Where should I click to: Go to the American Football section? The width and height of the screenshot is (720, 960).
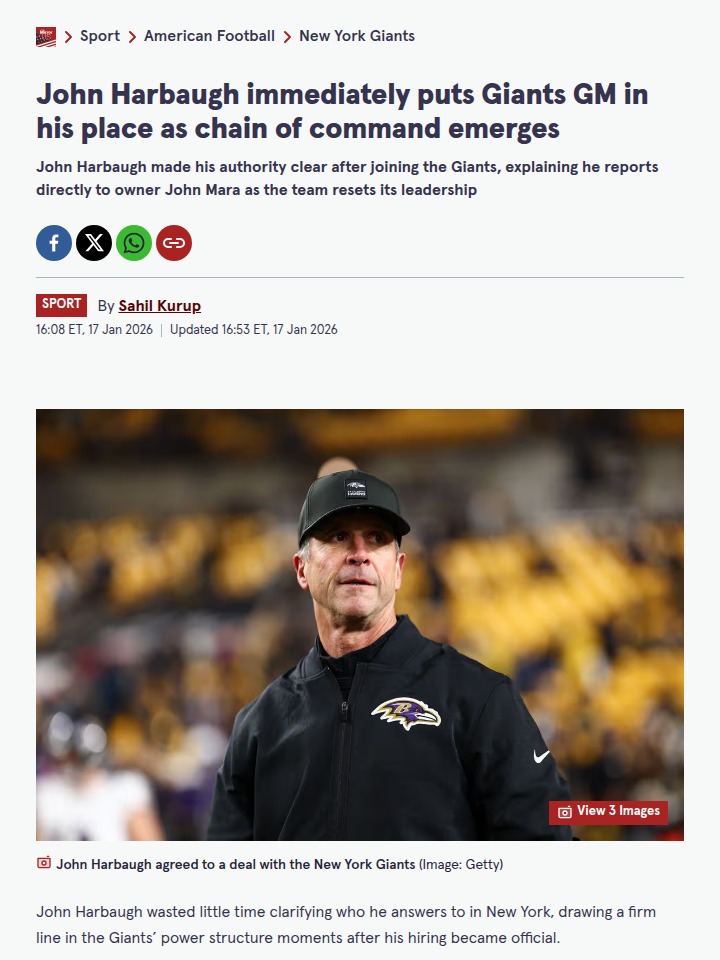point(209,36)
